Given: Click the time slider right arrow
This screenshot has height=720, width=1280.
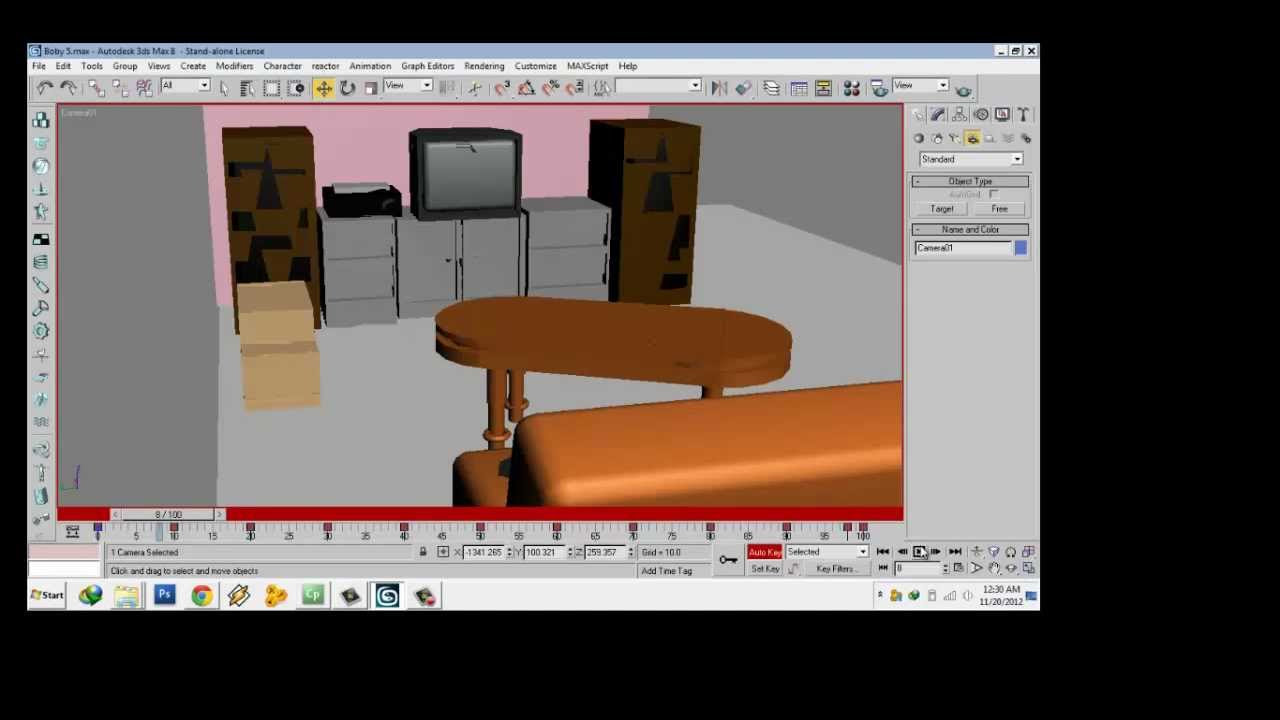Looking at the screenshot, I should 220,514.
